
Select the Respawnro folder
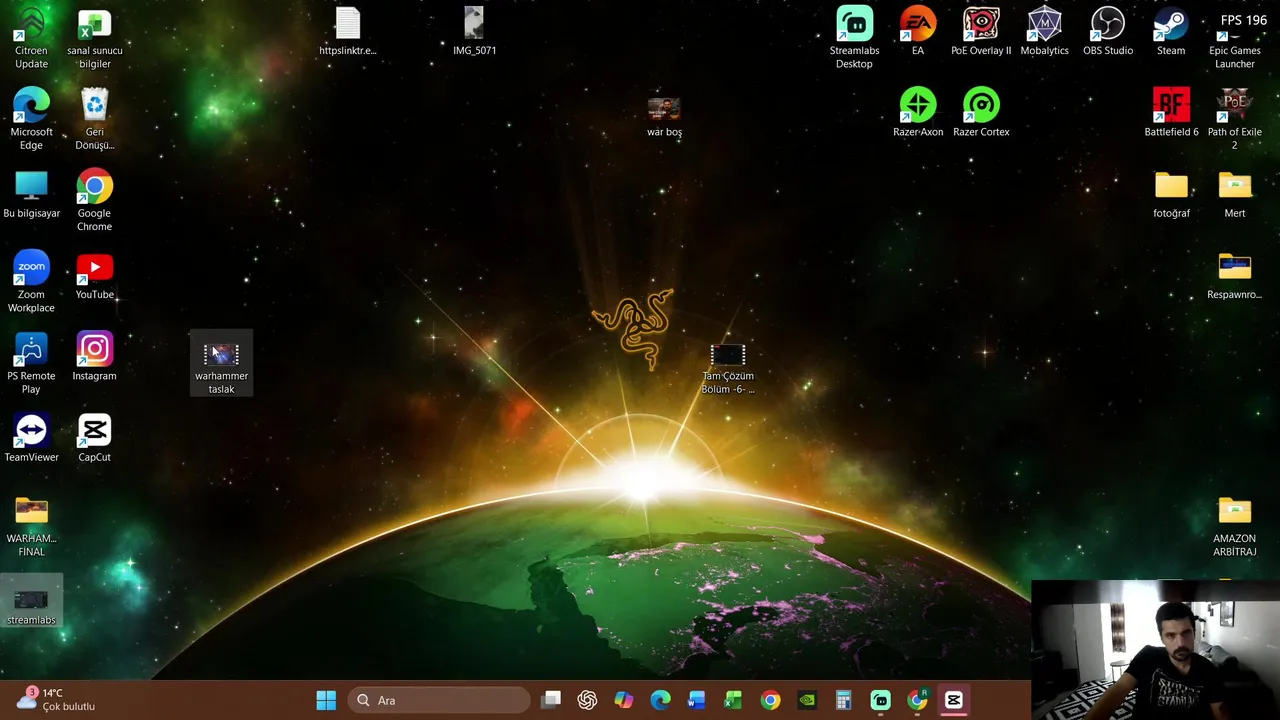(x=1234, y=276)
